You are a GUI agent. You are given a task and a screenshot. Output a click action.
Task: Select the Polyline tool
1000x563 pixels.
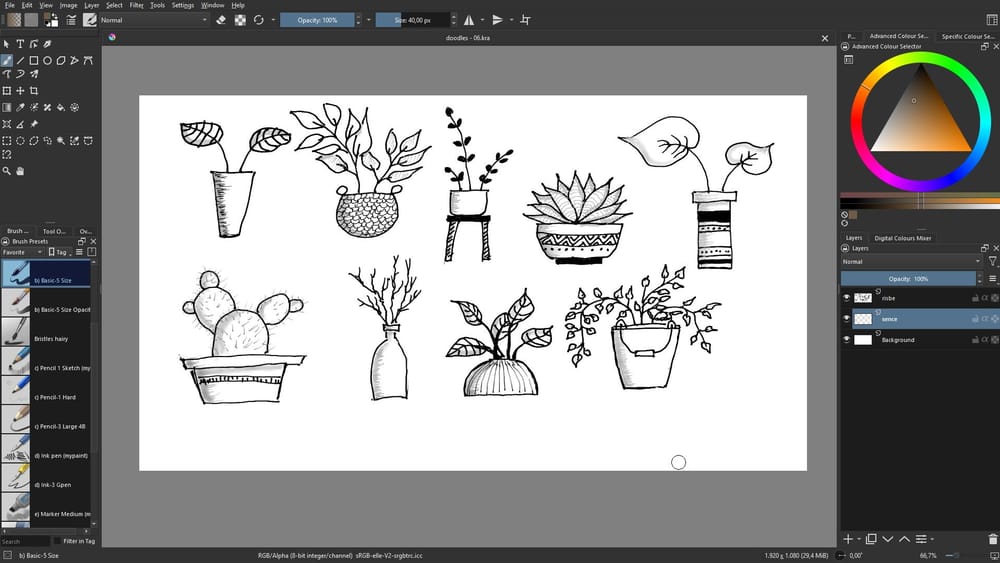[x=75, y=61]
